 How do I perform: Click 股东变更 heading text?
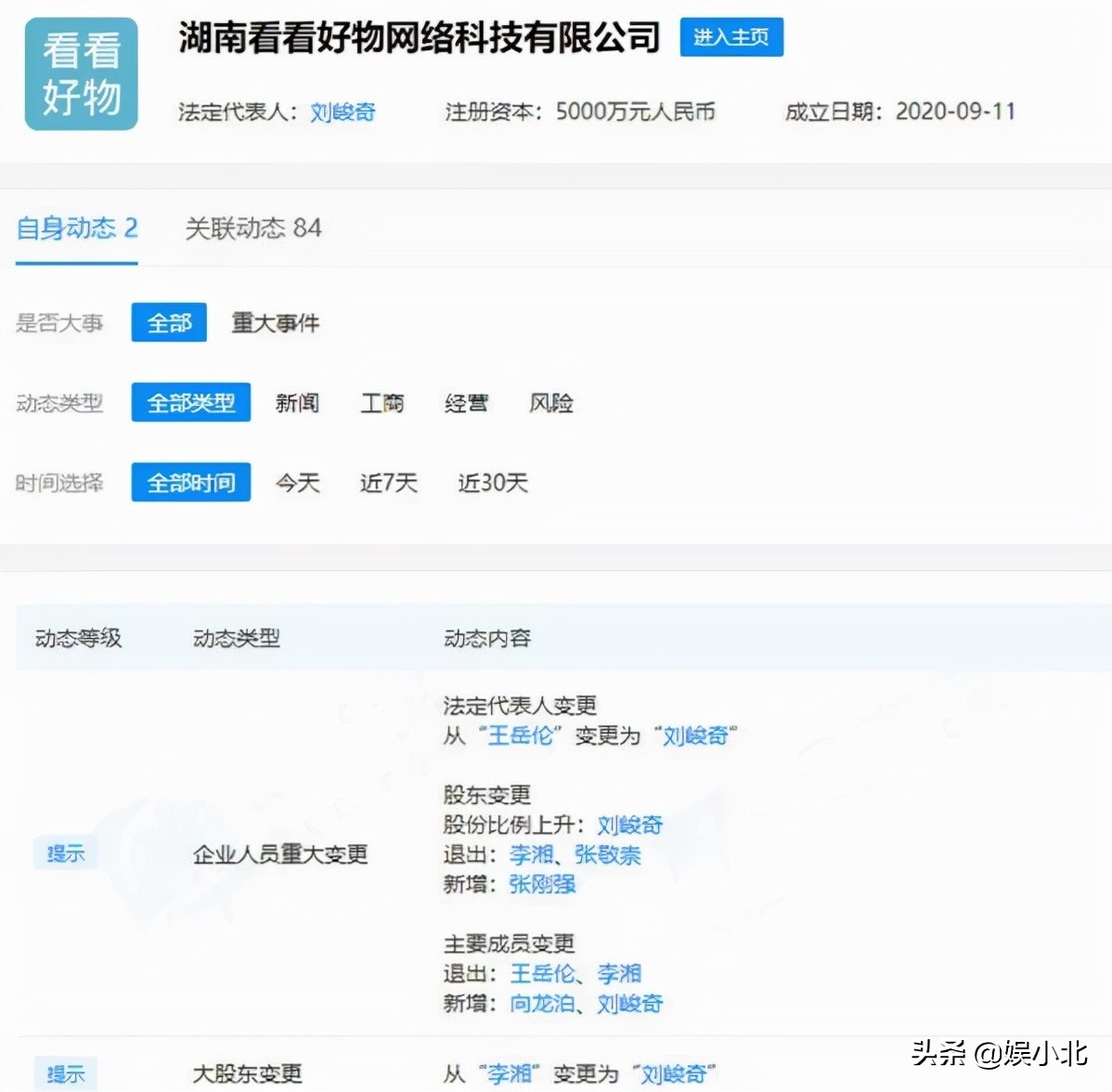487,794
